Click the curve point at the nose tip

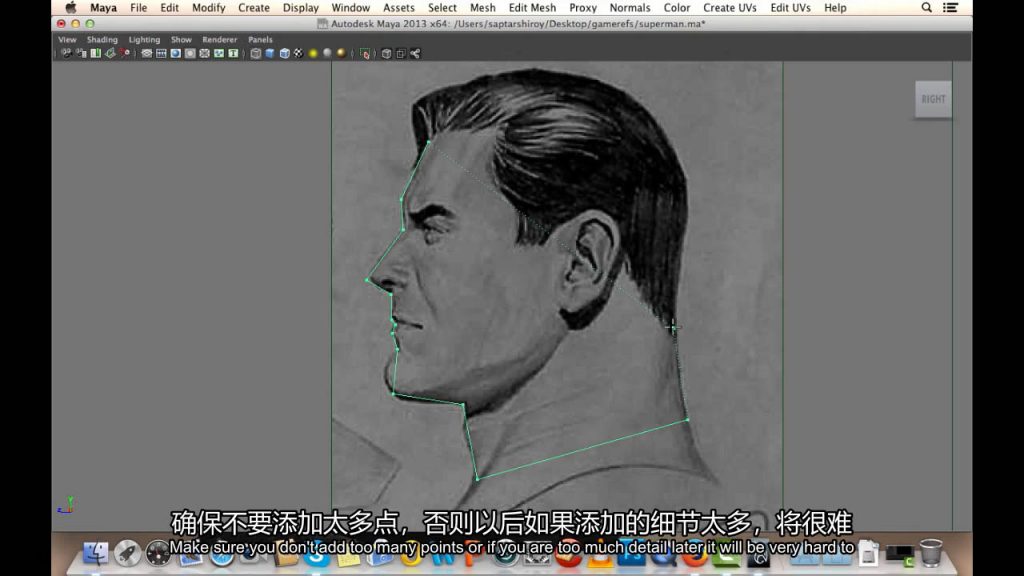[367, 280]
